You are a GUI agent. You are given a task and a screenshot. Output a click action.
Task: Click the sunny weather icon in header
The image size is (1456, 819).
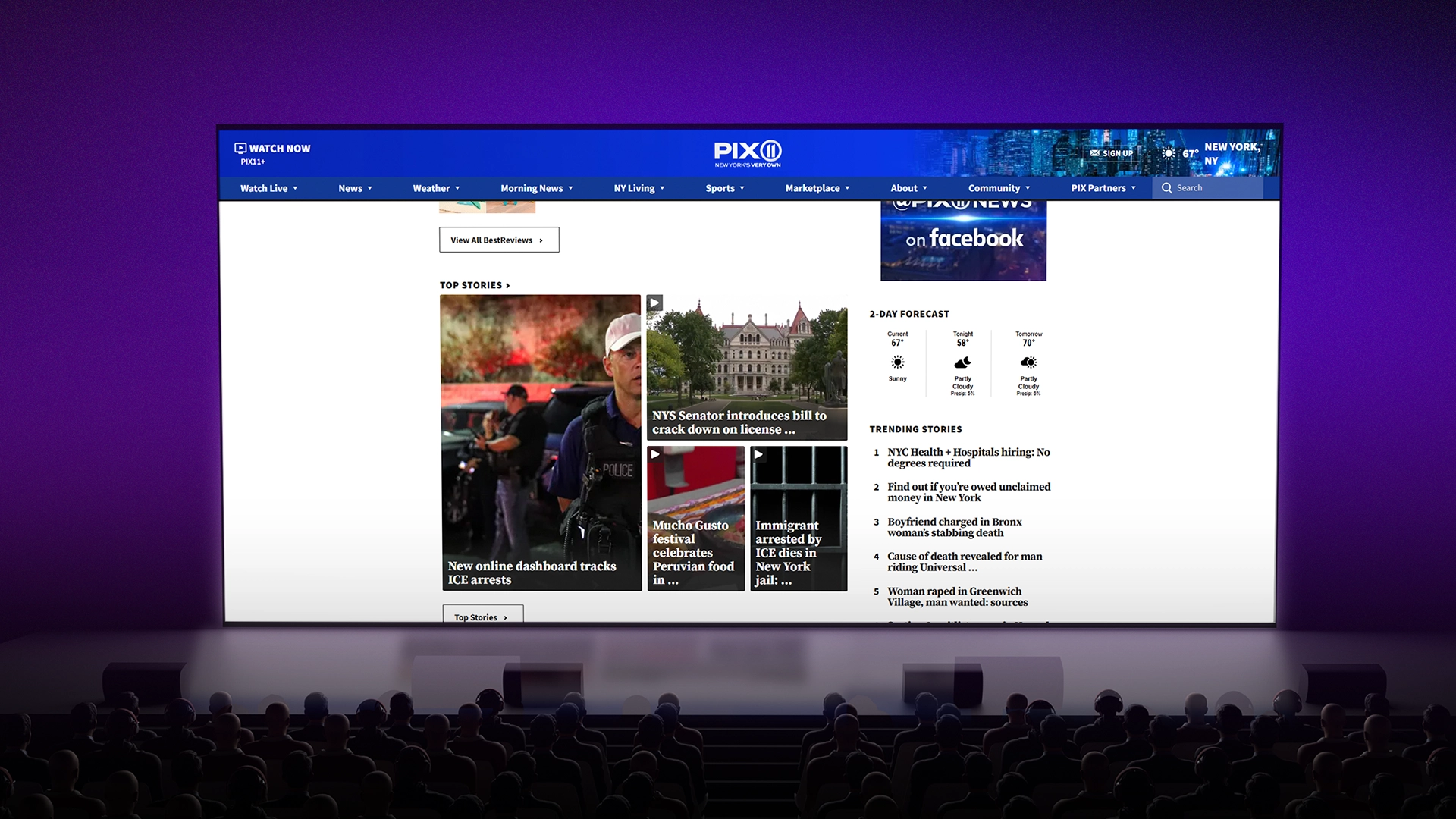[x=1169, y=153]
